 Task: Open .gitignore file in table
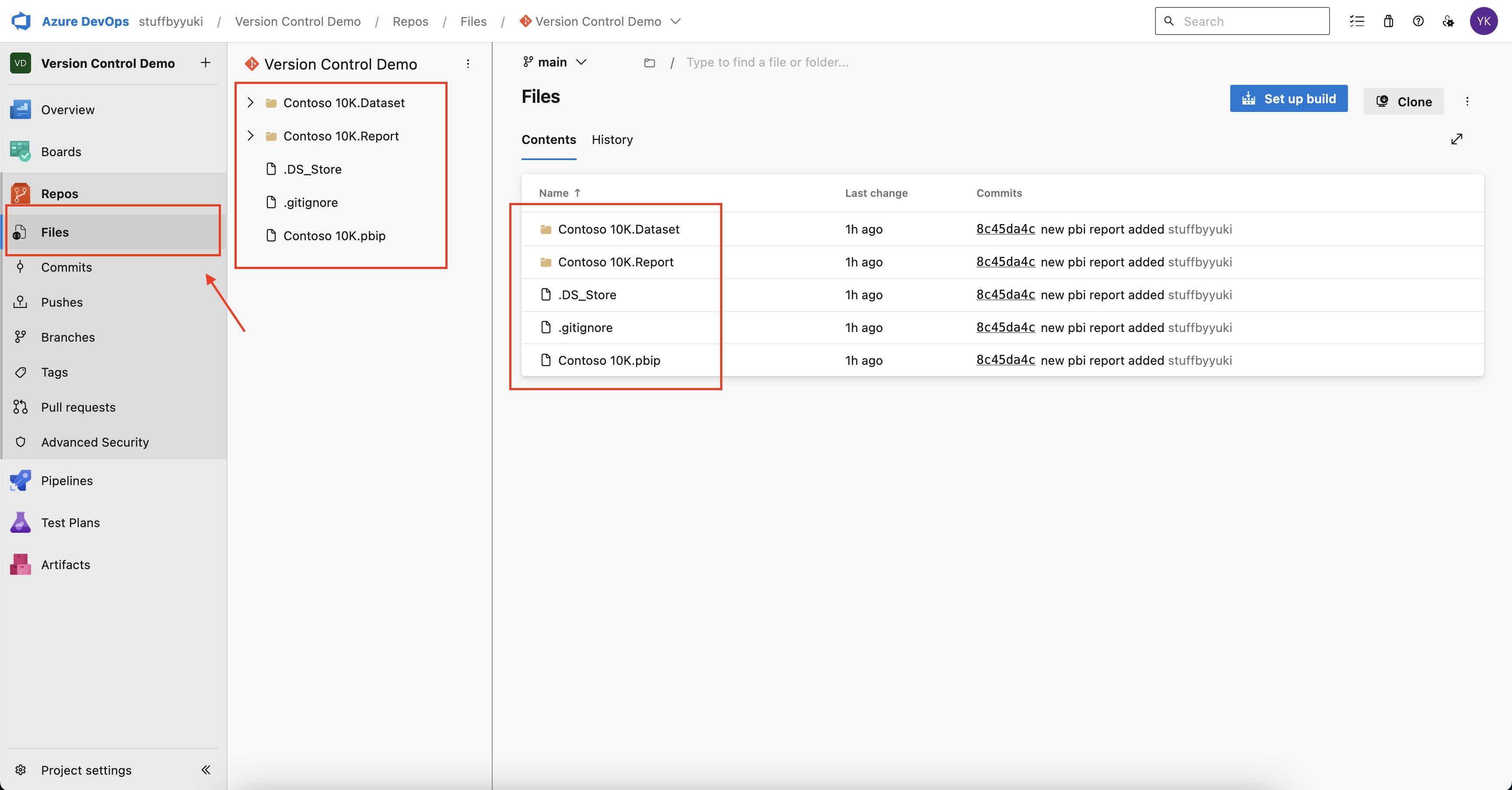tap(585, 328)
